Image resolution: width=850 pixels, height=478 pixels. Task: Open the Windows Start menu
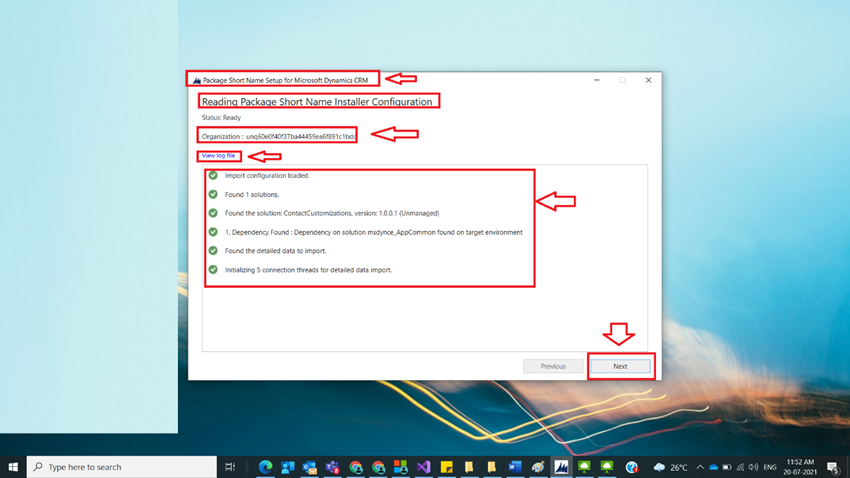point(13,467)
